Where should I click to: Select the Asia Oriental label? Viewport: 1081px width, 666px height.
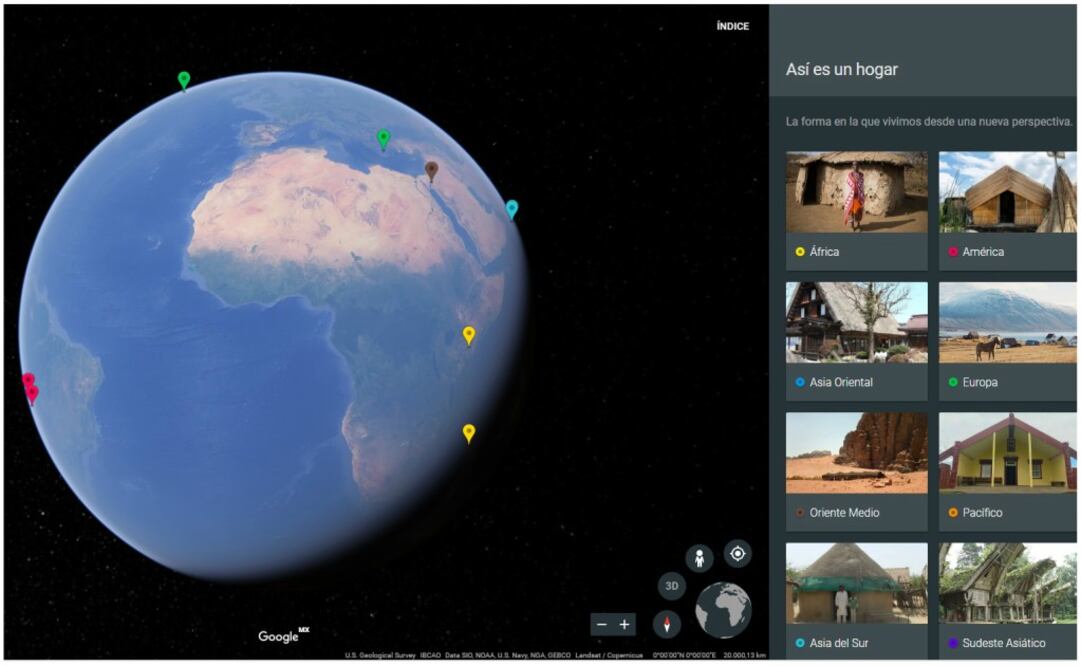[x=840, y=382]
